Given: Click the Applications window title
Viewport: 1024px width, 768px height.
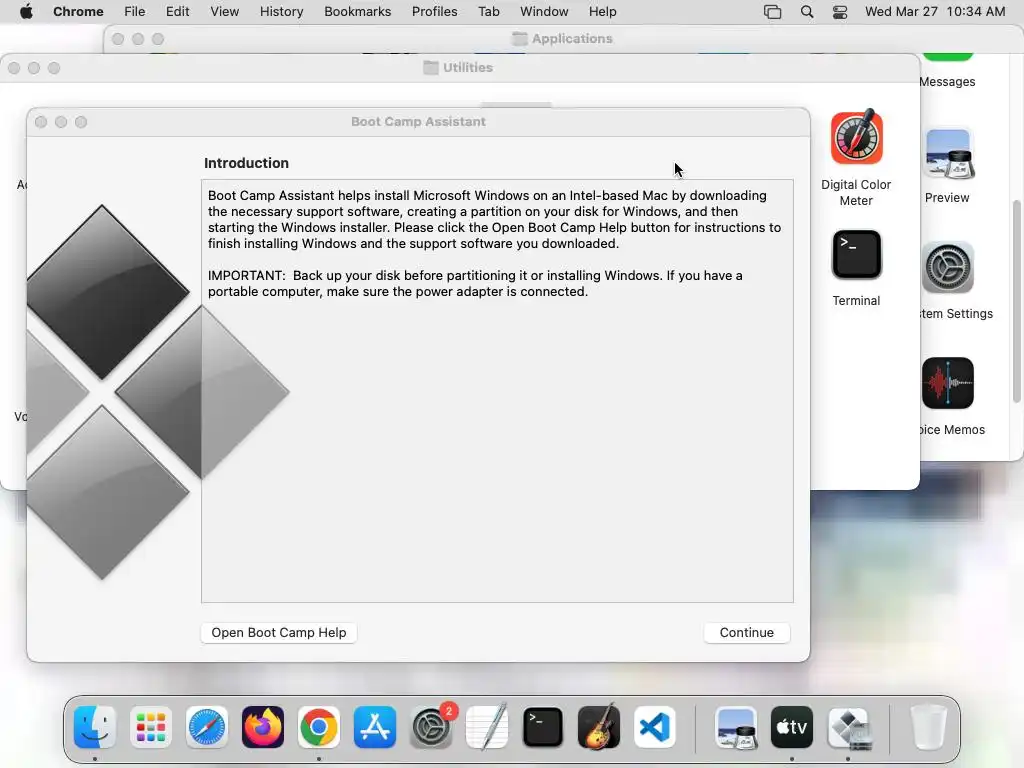Looking at the screenshot, I should pyautogui.click(x=572, y=39).
